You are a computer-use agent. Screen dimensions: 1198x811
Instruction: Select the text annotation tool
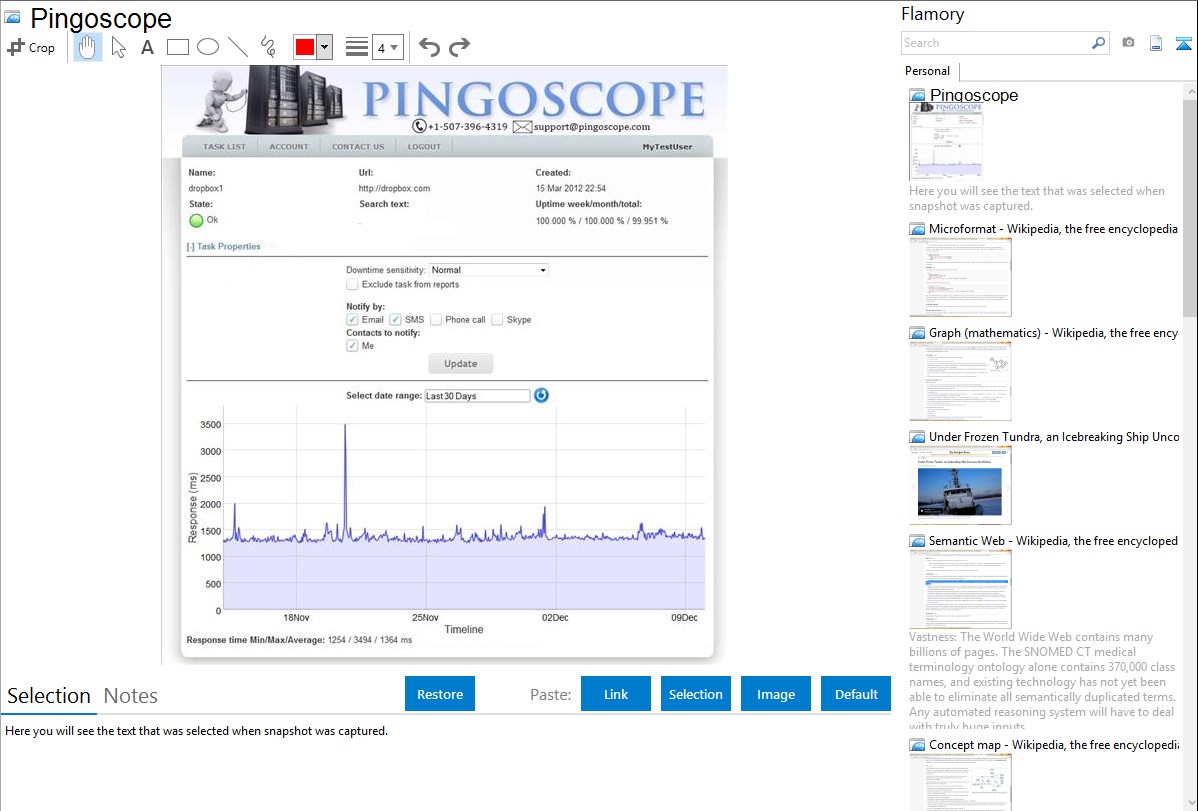147,47
